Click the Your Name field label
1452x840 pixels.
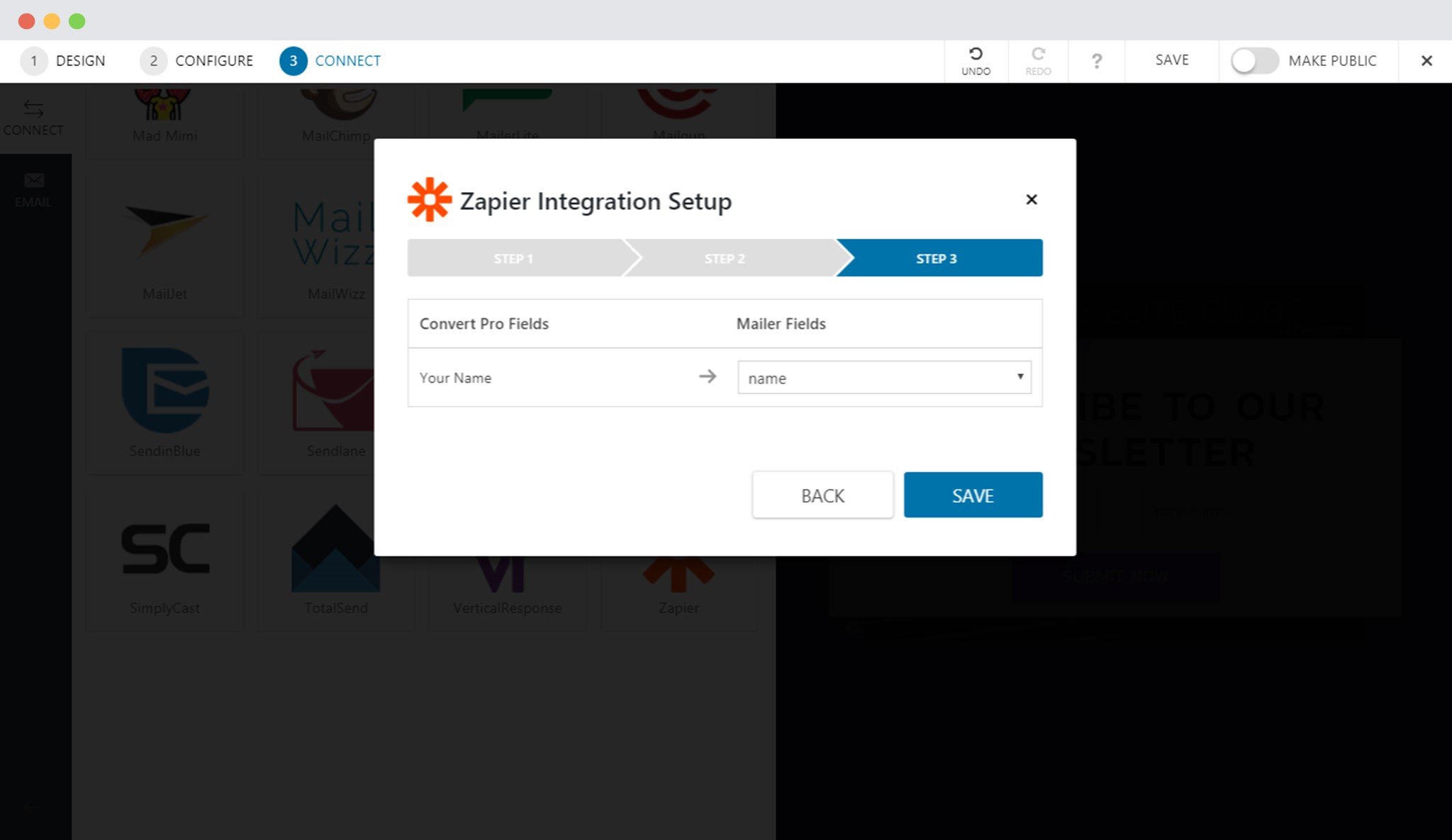(x=455, y=378)
